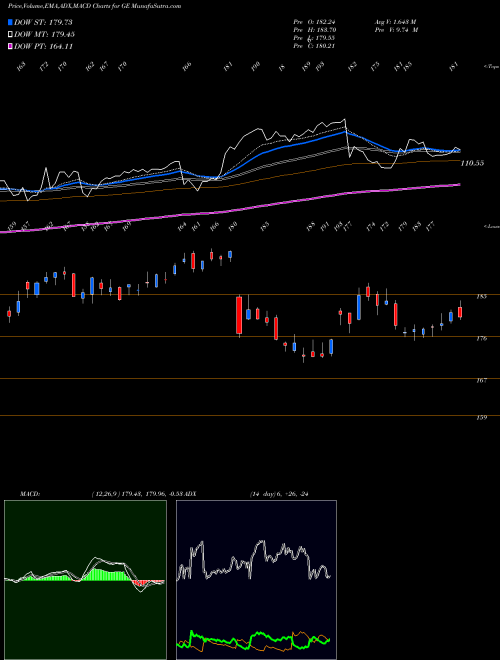The image size is (500, 660).
Task: Click inside the green MACD histogram panel
Action: [x=85, y=580]
